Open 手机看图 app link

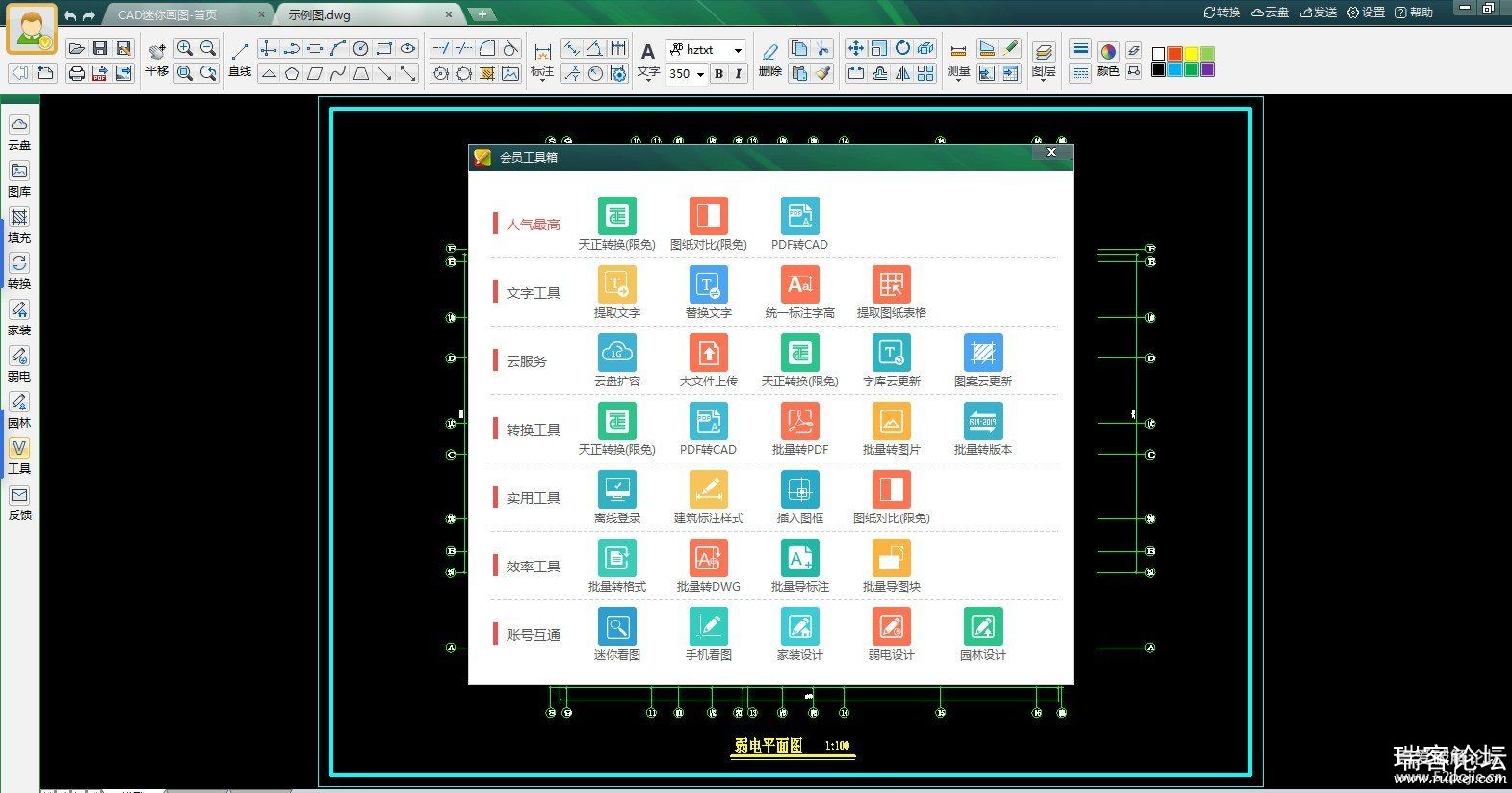(x=708, y=635)
